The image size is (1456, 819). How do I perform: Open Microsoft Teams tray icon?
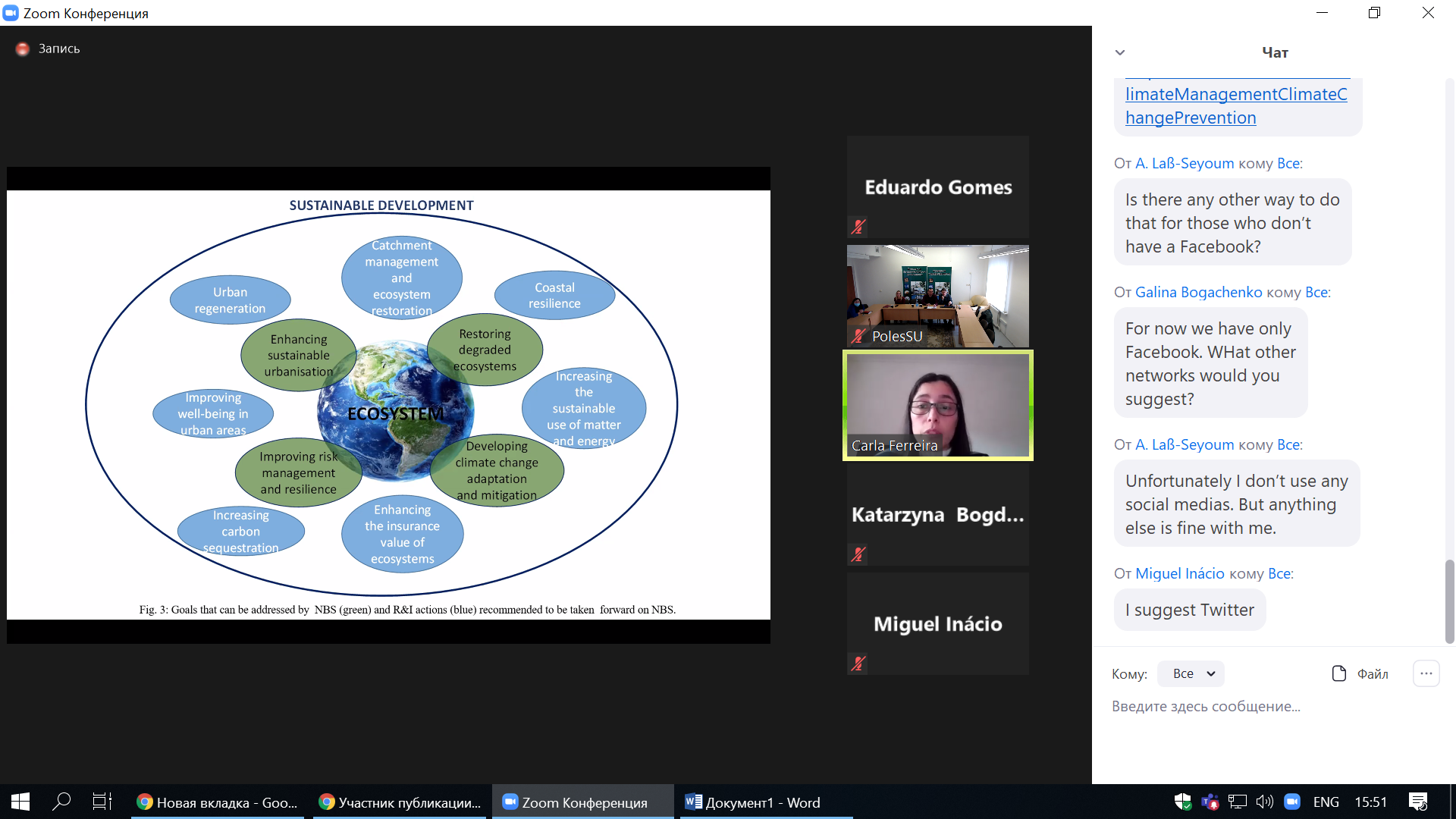tap(1210, 802)
